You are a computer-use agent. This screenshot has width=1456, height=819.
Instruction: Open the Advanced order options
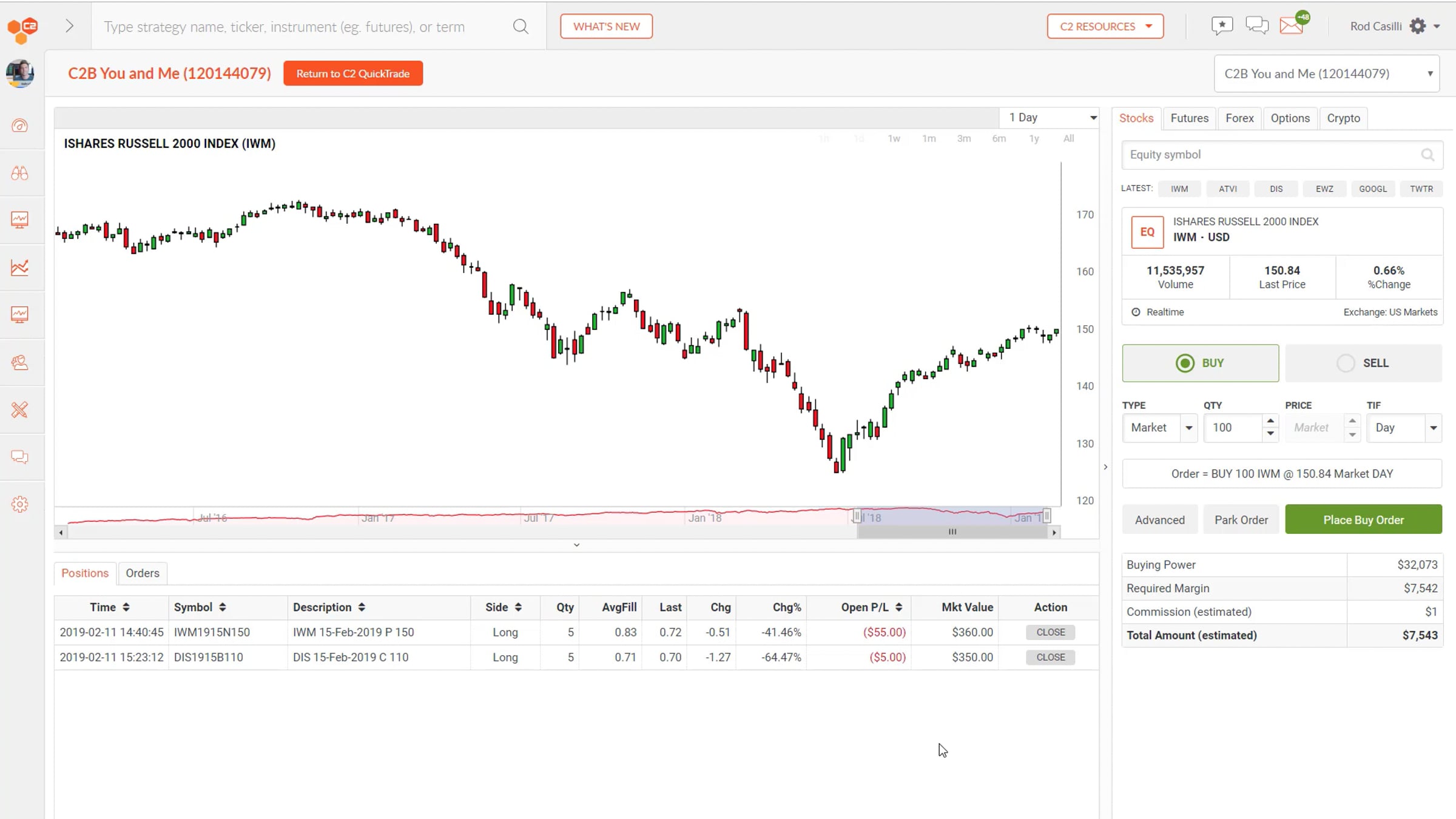tap(1160, 520)
